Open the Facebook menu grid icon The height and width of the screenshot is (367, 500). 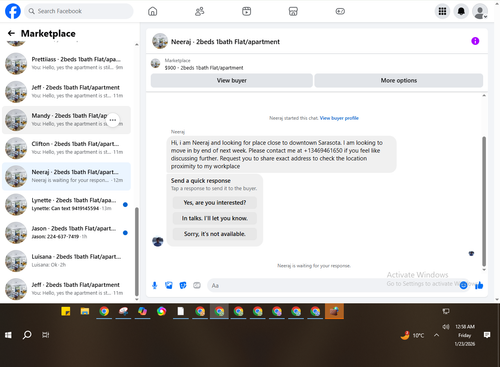click(442, 11)
